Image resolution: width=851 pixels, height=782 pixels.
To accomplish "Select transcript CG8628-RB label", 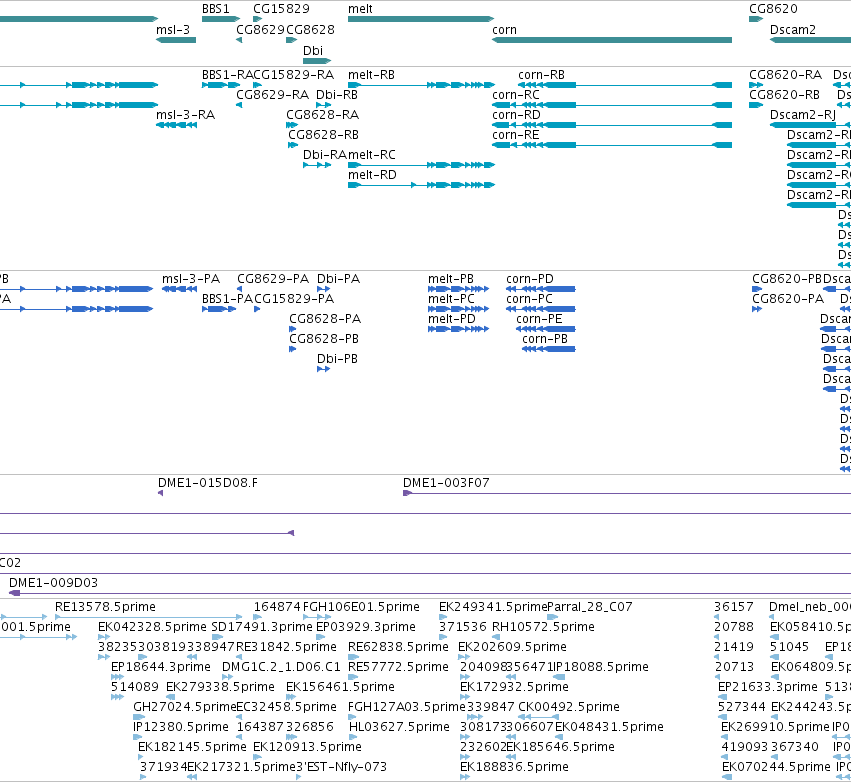I will pos(323,135).
